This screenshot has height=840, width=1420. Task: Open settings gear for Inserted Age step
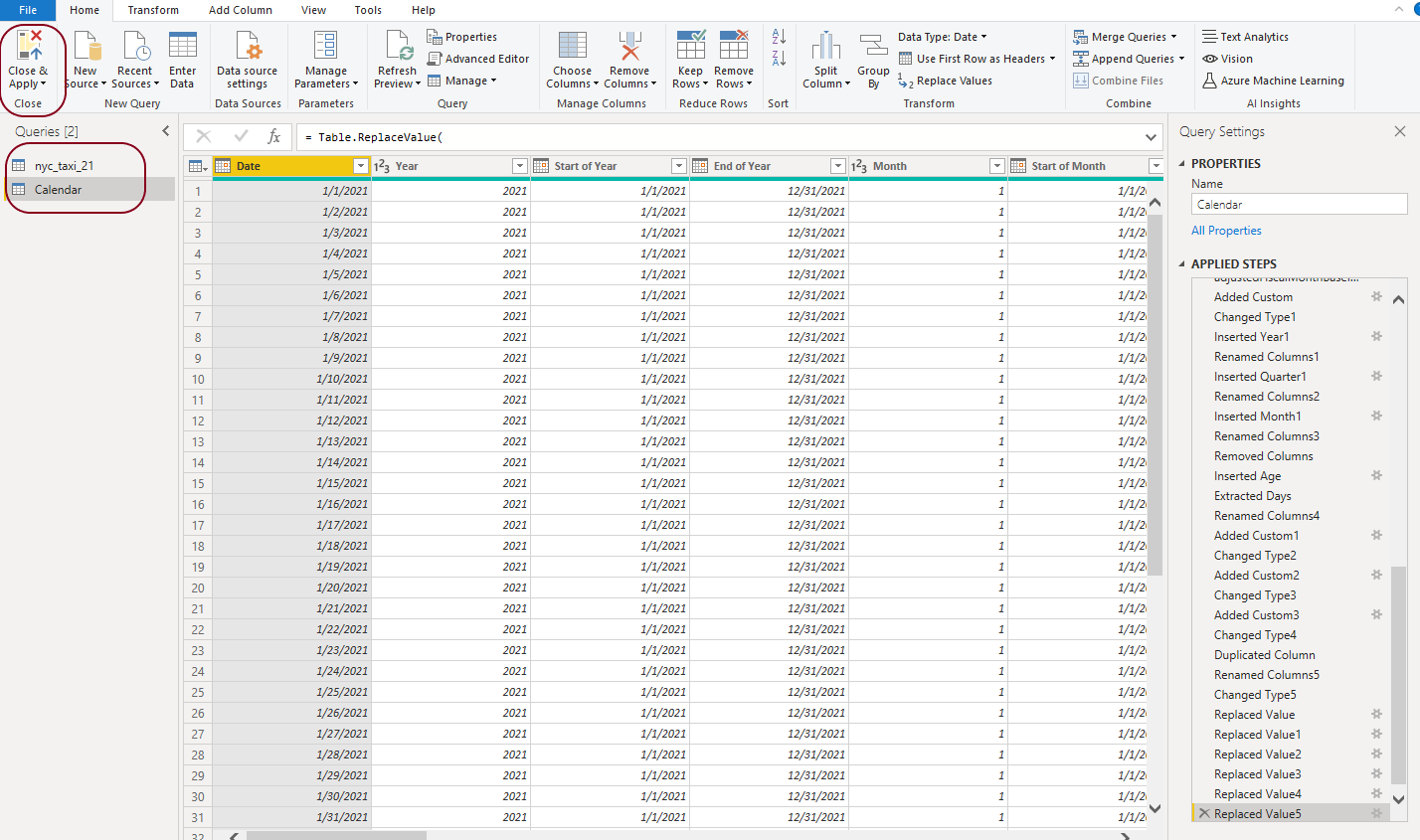click(1377, 476)
